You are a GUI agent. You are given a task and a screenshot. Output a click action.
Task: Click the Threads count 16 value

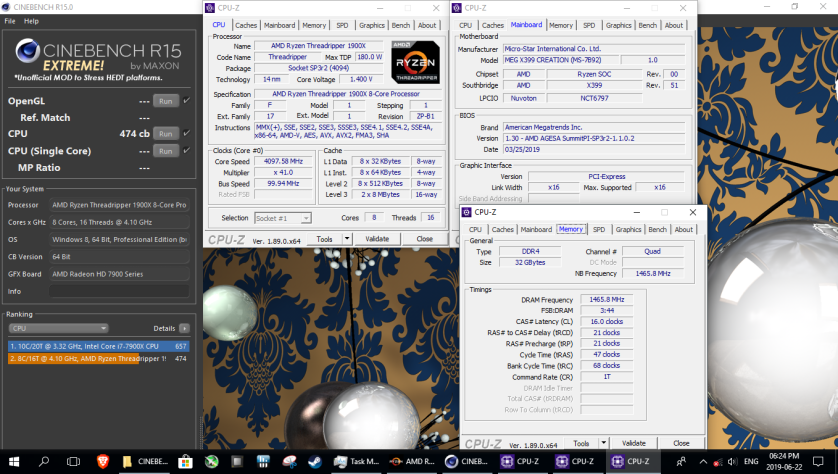pyautogui.click(x=430, y=217)
